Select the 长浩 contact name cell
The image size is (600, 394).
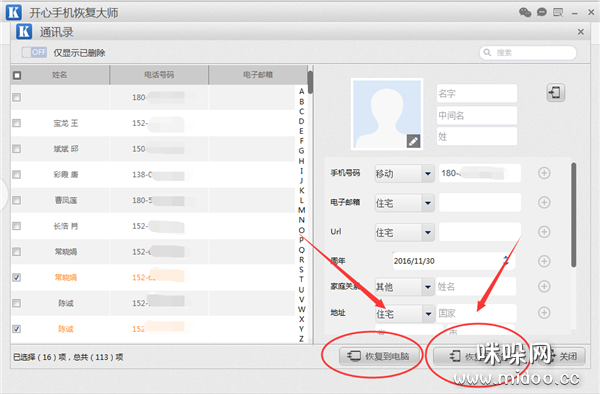66,226
